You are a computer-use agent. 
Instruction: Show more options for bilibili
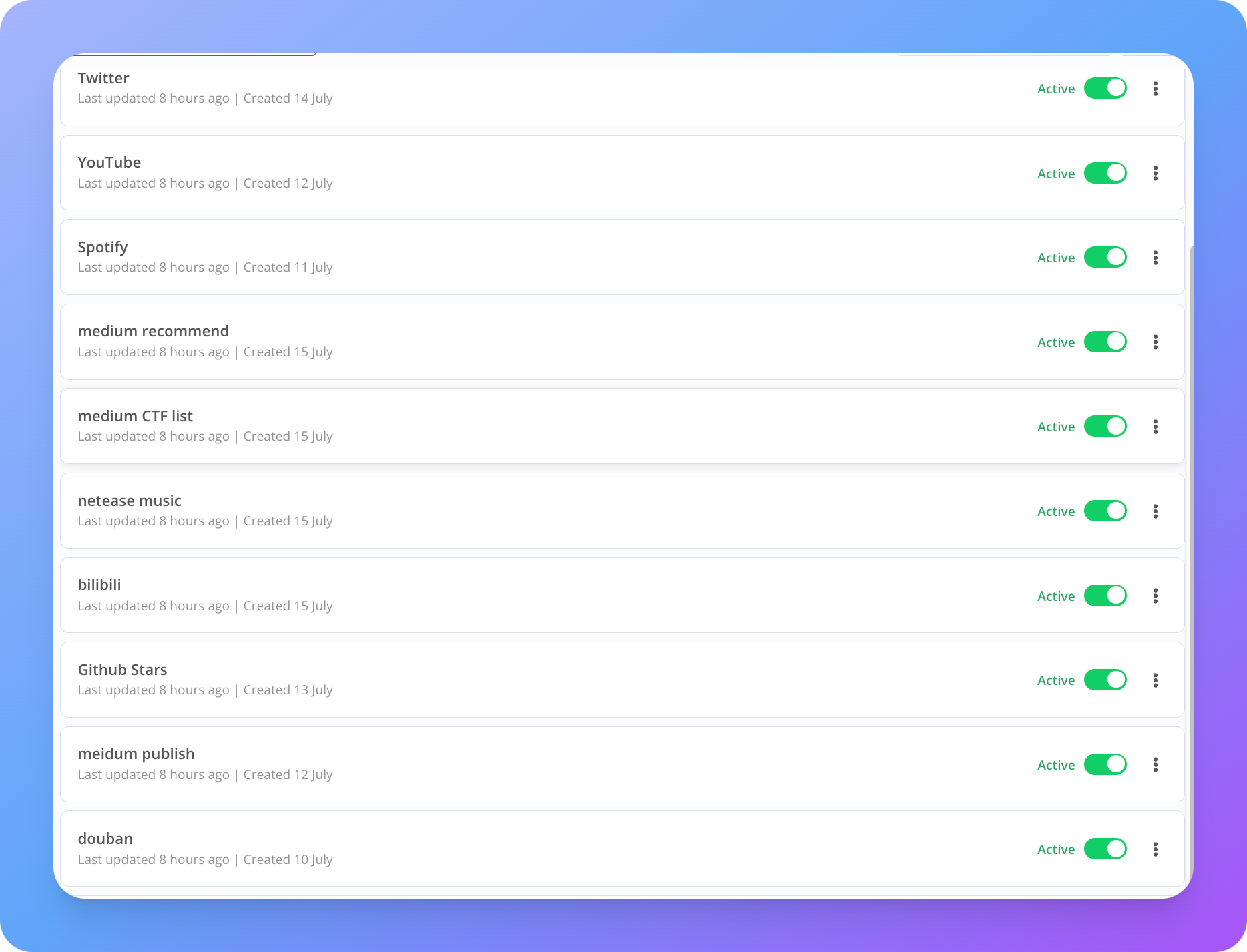pos(1155,596)
